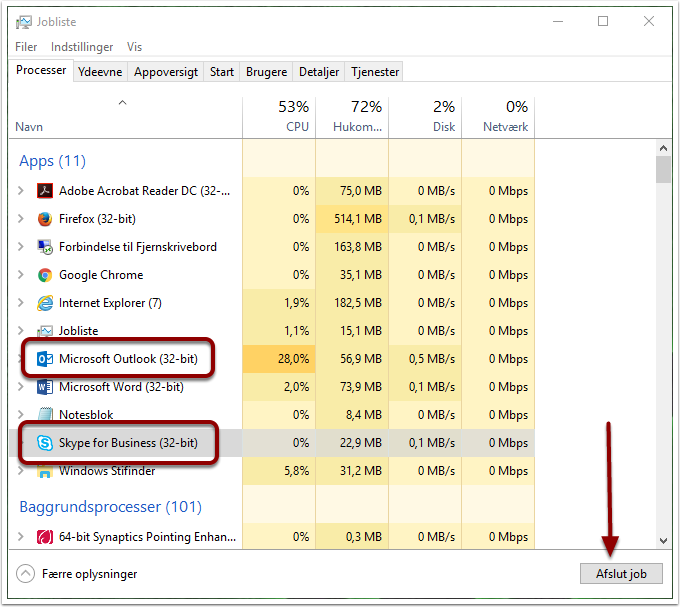Expand the Google Chrome row
This screenshot has width=680, height=607.
pyautogui.click(x=20, y=275)
